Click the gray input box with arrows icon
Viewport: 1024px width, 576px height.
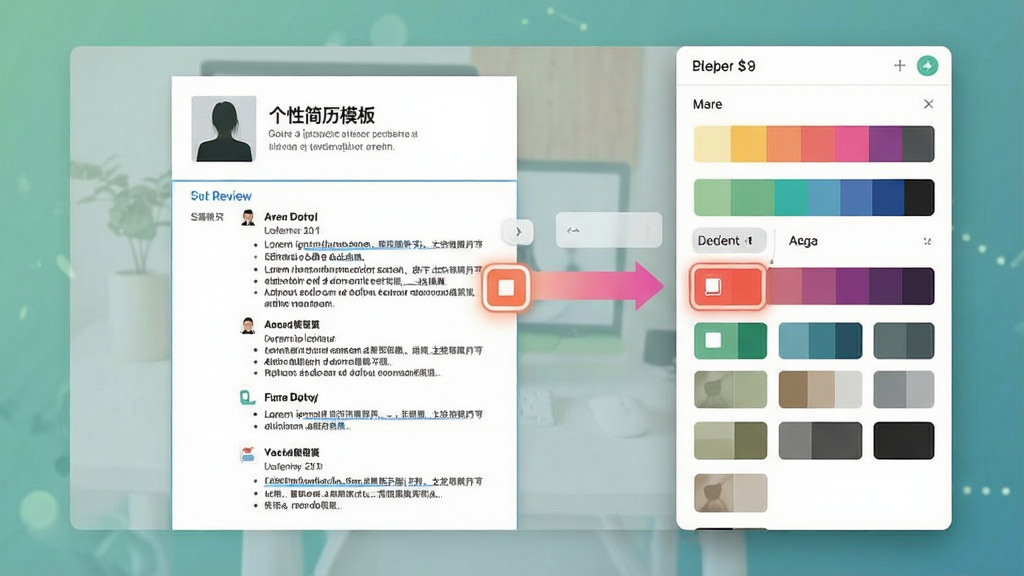point(609,230)
